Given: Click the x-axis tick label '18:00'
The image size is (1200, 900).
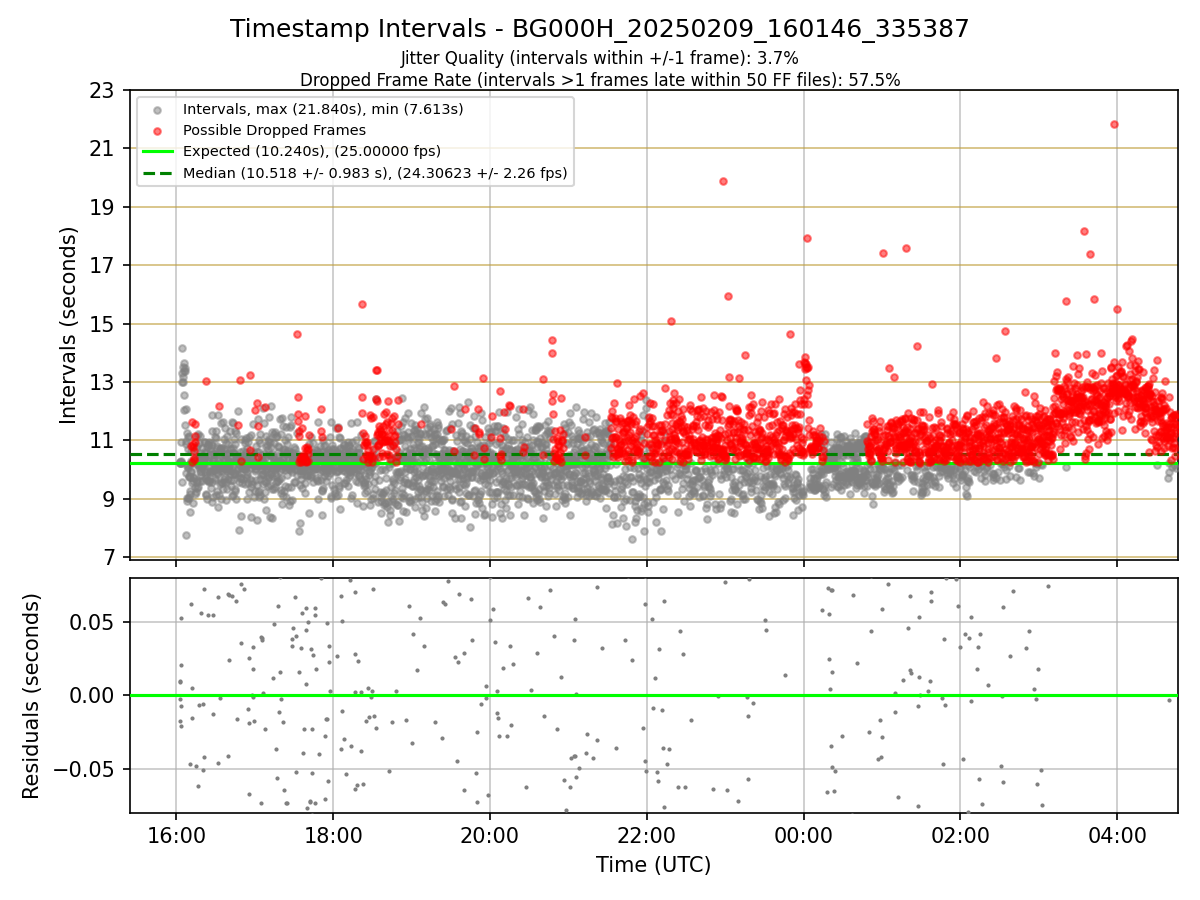Looking at the screenshot, I should point(333,834).
